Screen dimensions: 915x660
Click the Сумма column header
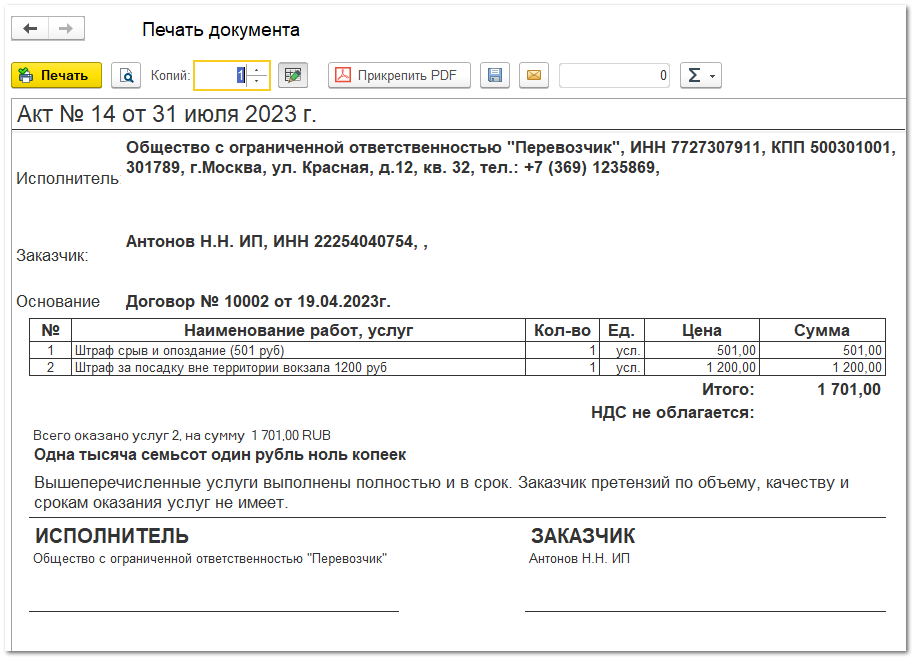tap(821, 330)
